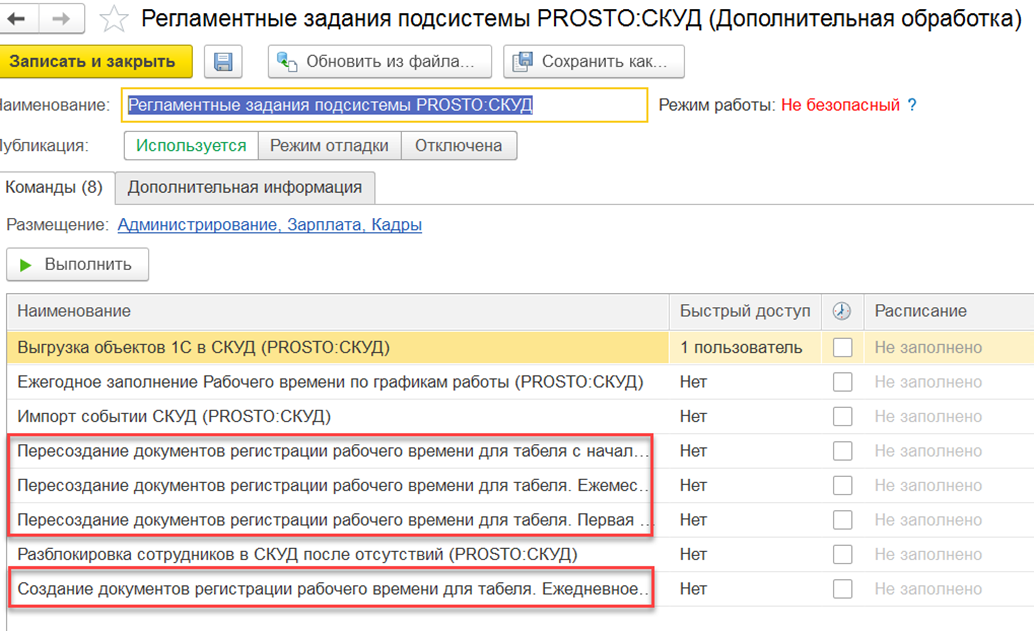Open the security mode help question mark
Screen dimensions: 1034x631
click(x=911, y=105)
